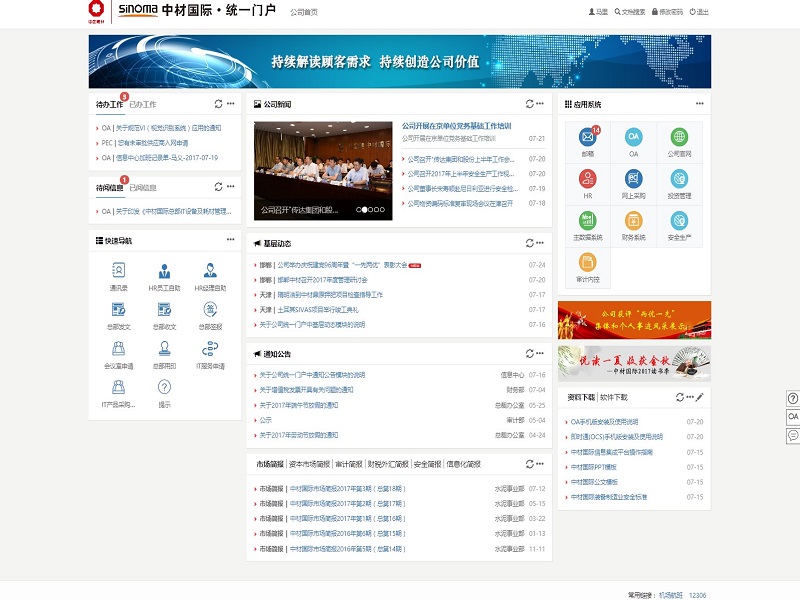Screen dimensions: 800x600
Task: Open the 公司官网 globe icon
Action: (x=679, y=138)
